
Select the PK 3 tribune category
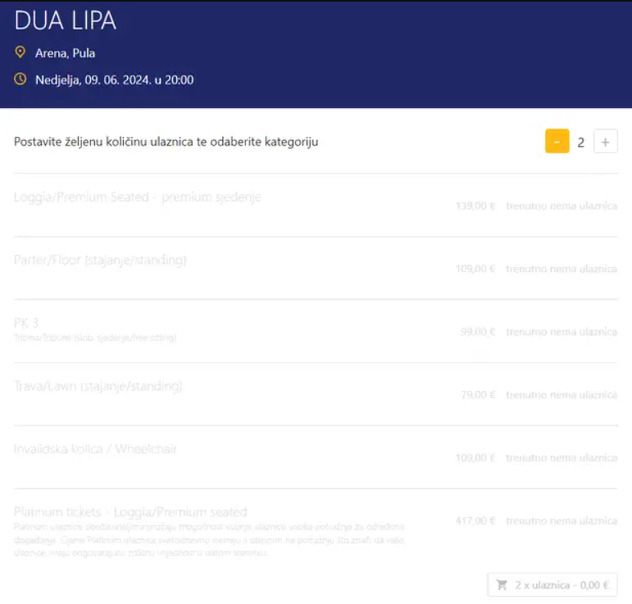tap(316, 331)
